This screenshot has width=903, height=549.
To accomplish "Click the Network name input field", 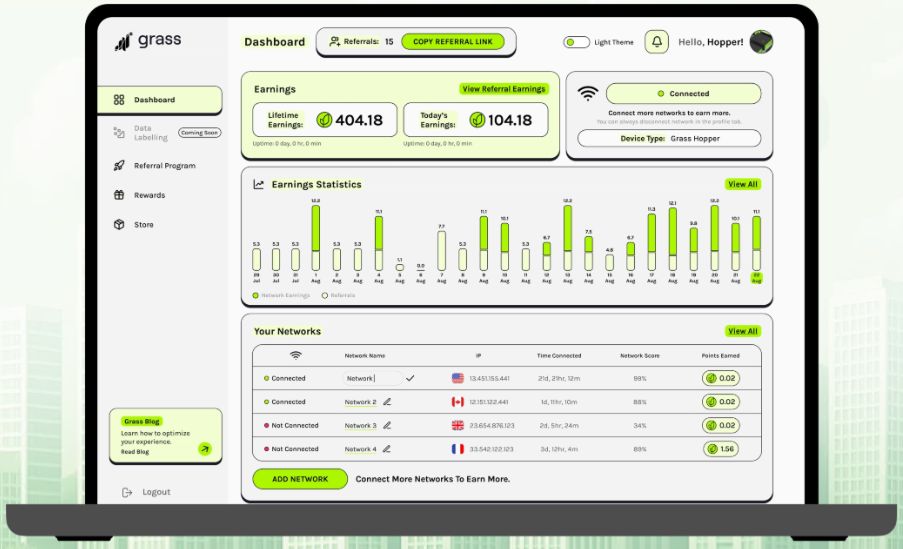I will 372,378.
